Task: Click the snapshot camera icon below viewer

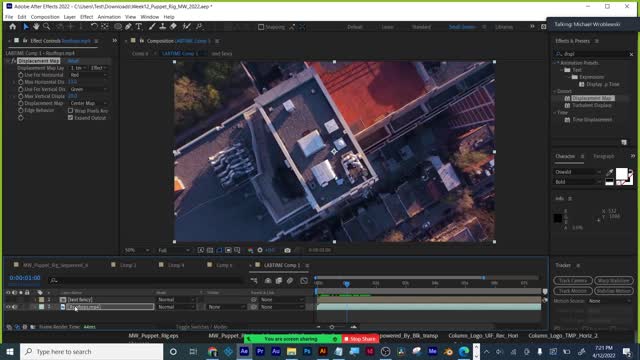Action: [x=287, y=250]
